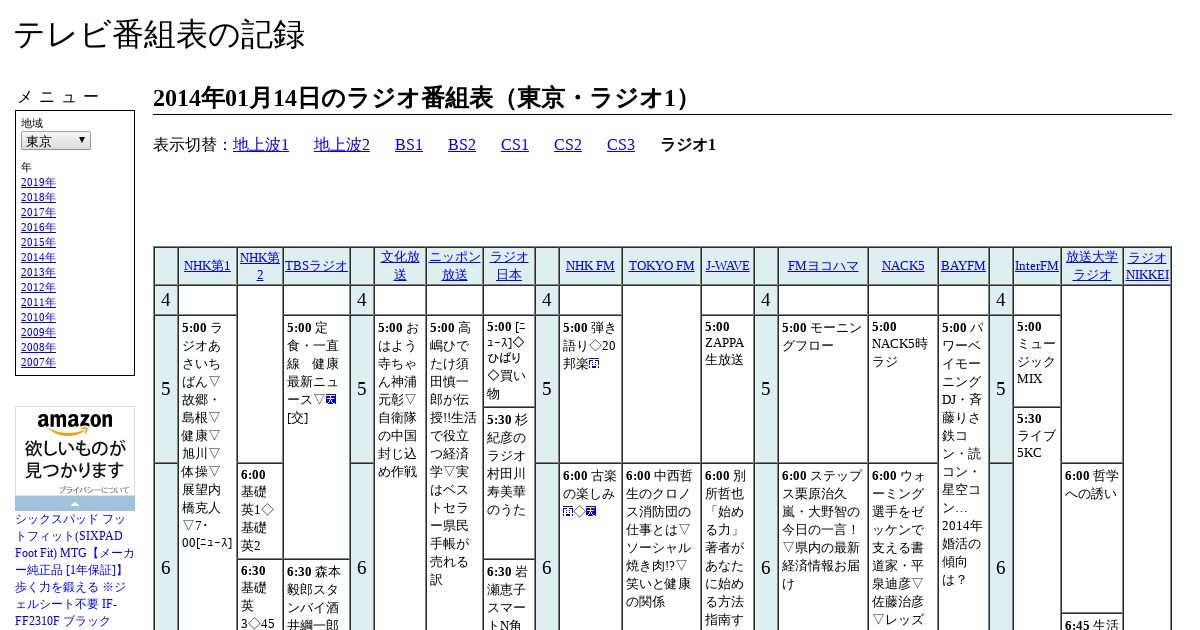Switch display to CS1
The image size is (1200, 630).
coord(515,145)
